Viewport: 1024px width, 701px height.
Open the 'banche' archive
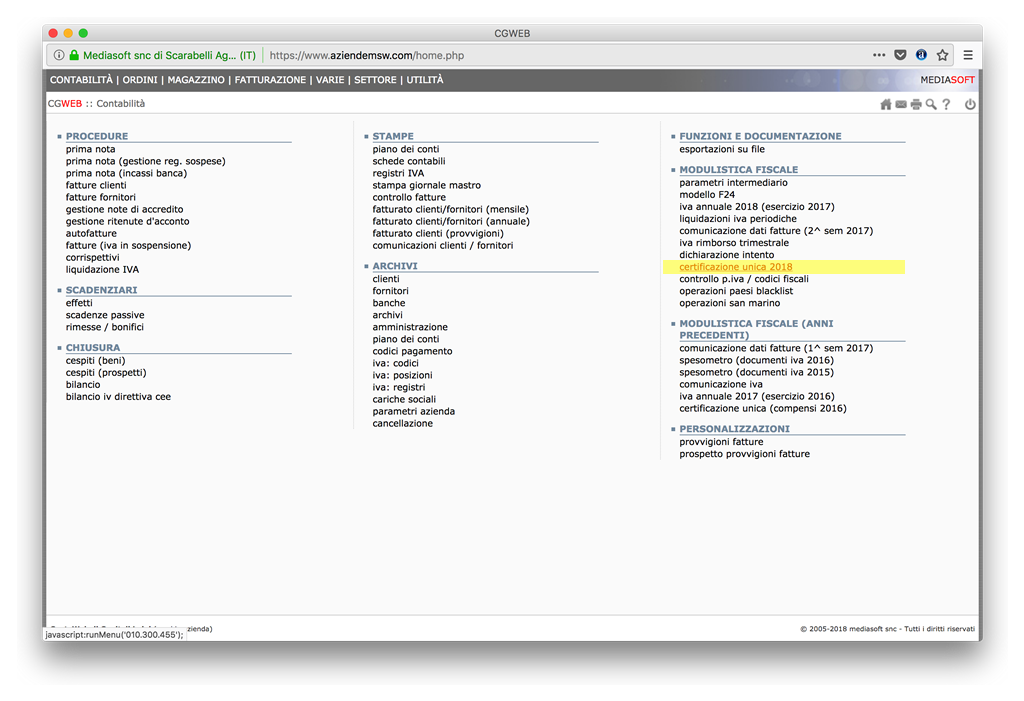(389, 303)
